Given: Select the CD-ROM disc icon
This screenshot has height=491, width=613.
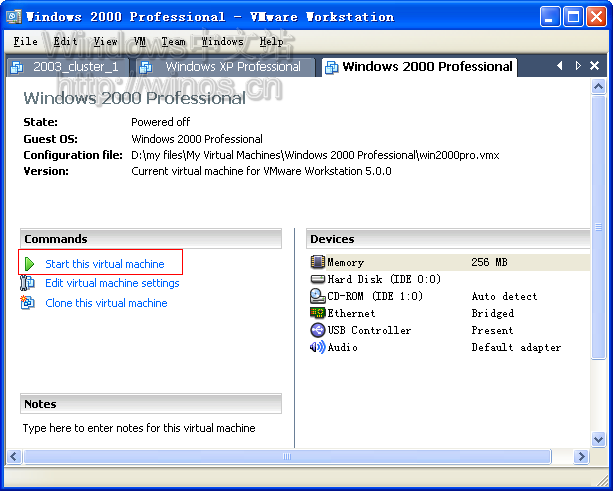Looking at the screenshot, I should coord(317,296).
